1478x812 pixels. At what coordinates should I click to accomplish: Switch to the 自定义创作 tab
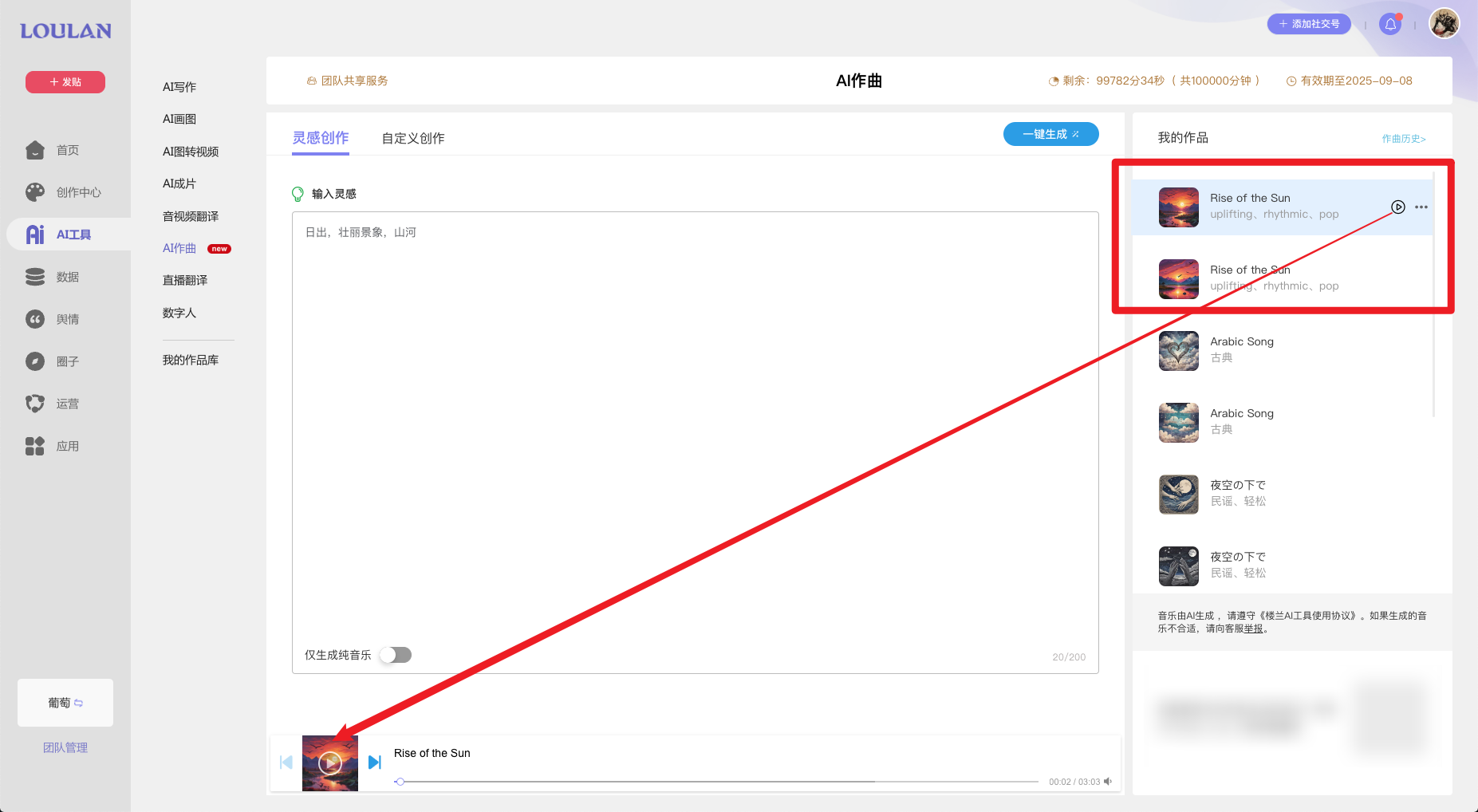tap(412, 137)
